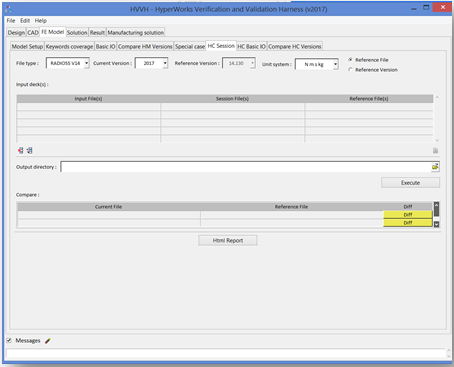The height and width of the screenshot is (367, 454).
Task: Select the Reference Version radio button
Action: 350,70
